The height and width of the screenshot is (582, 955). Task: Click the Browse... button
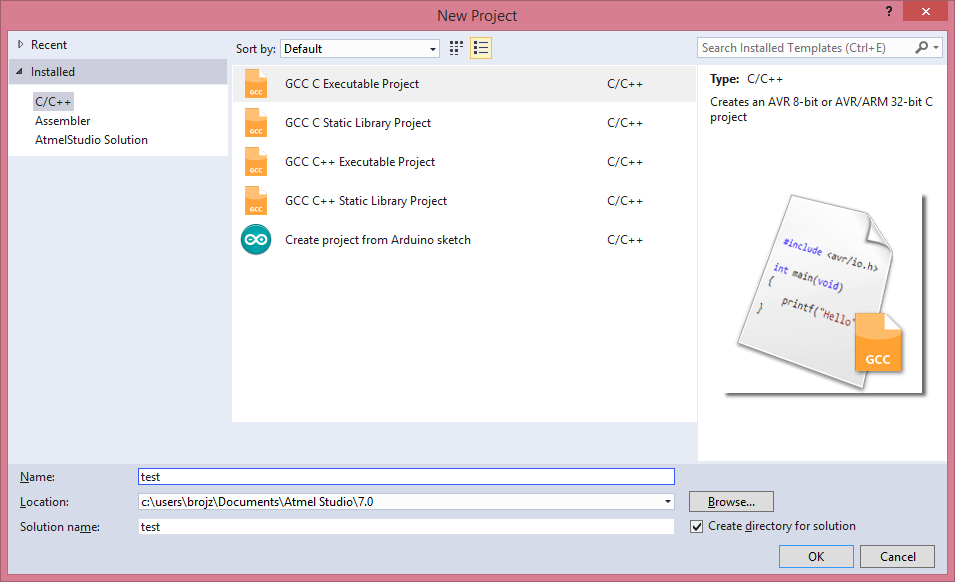pos(731,502)
